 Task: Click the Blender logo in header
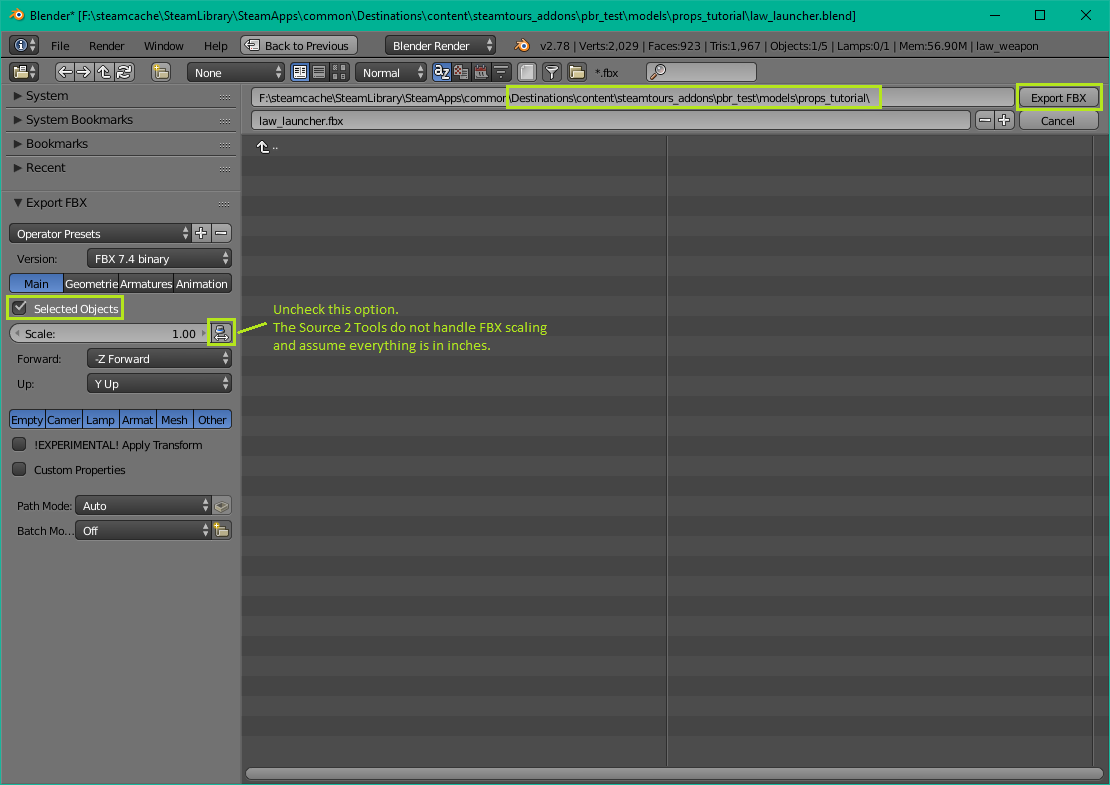coord(522,45)
